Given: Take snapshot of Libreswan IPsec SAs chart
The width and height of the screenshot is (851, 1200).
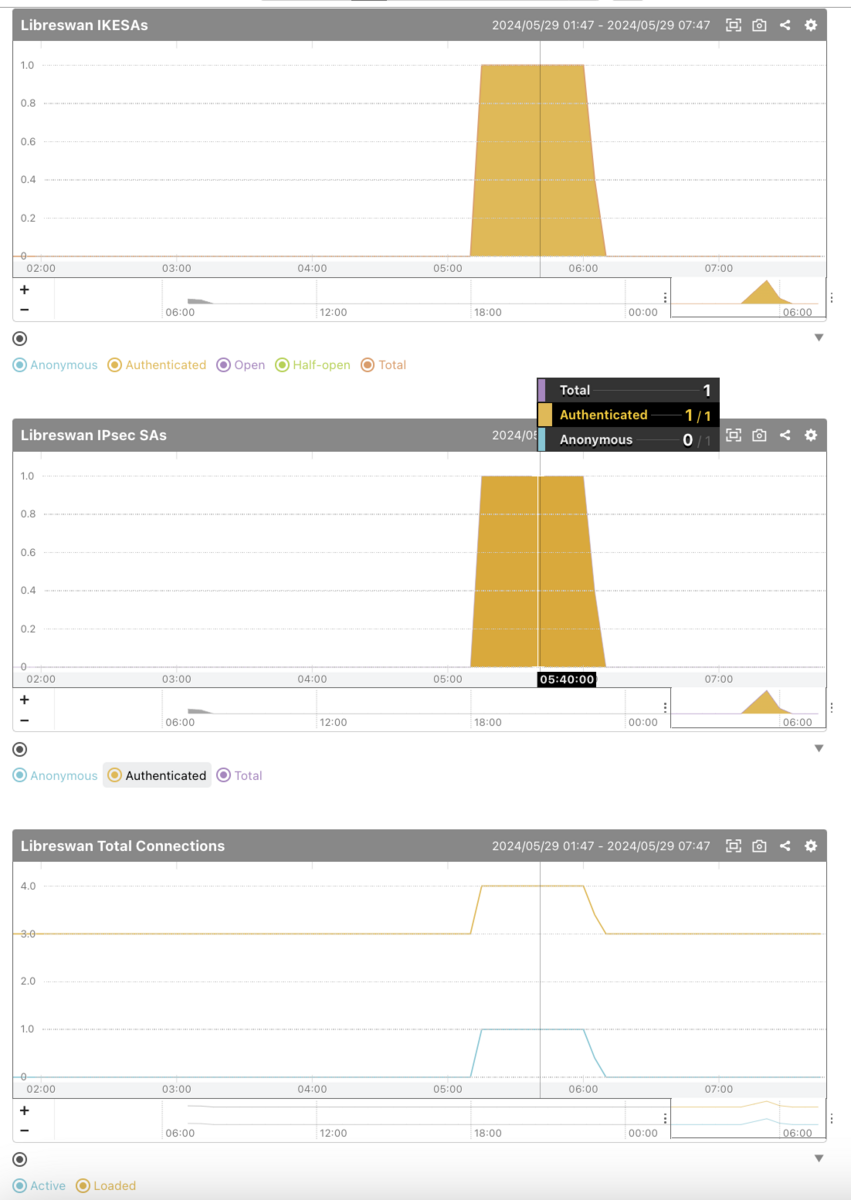Looking at the screenshot, I should (760, 435).
